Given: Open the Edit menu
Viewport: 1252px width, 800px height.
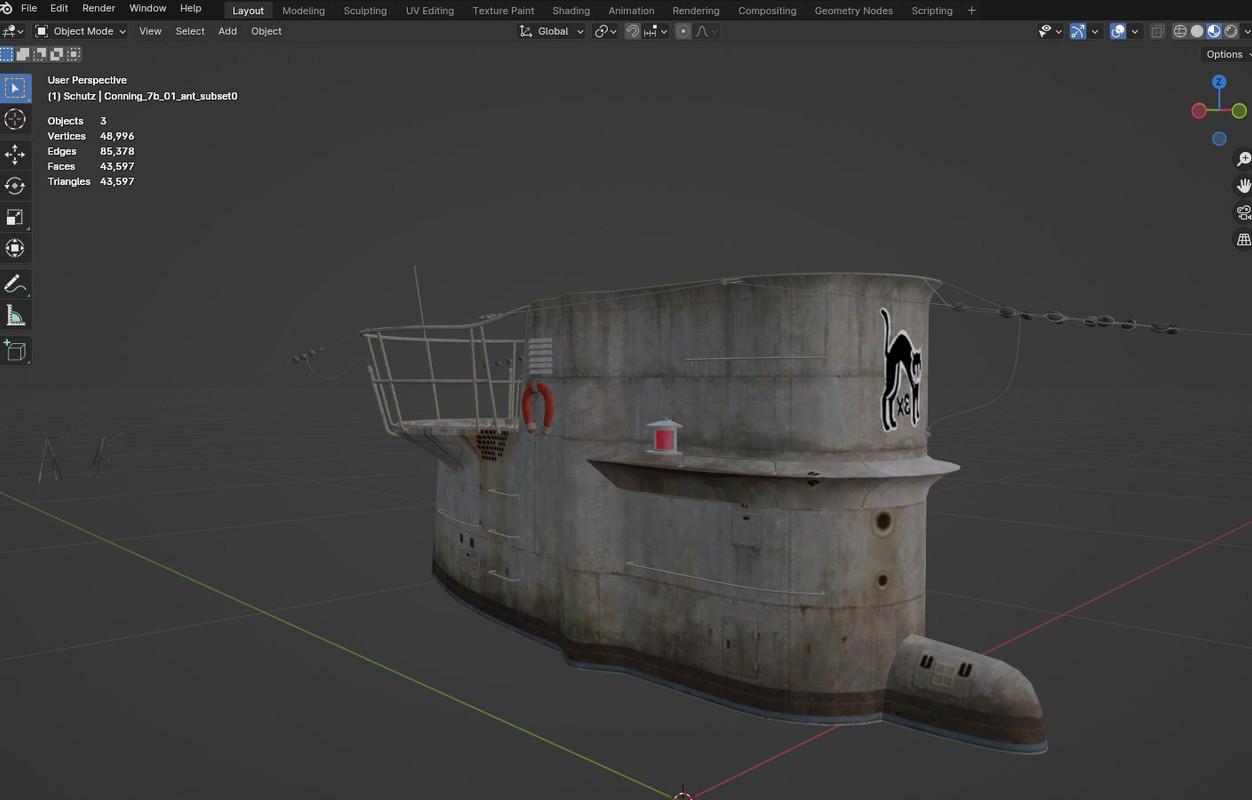Looking at the screenshot, I should coord(59,8).
